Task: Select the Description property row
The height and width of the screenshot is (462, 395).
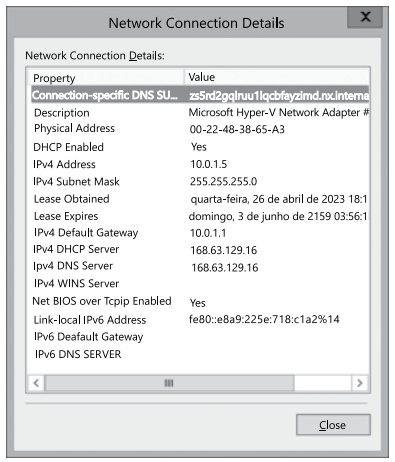Action: pyautogui.click(x=62, y=113)
